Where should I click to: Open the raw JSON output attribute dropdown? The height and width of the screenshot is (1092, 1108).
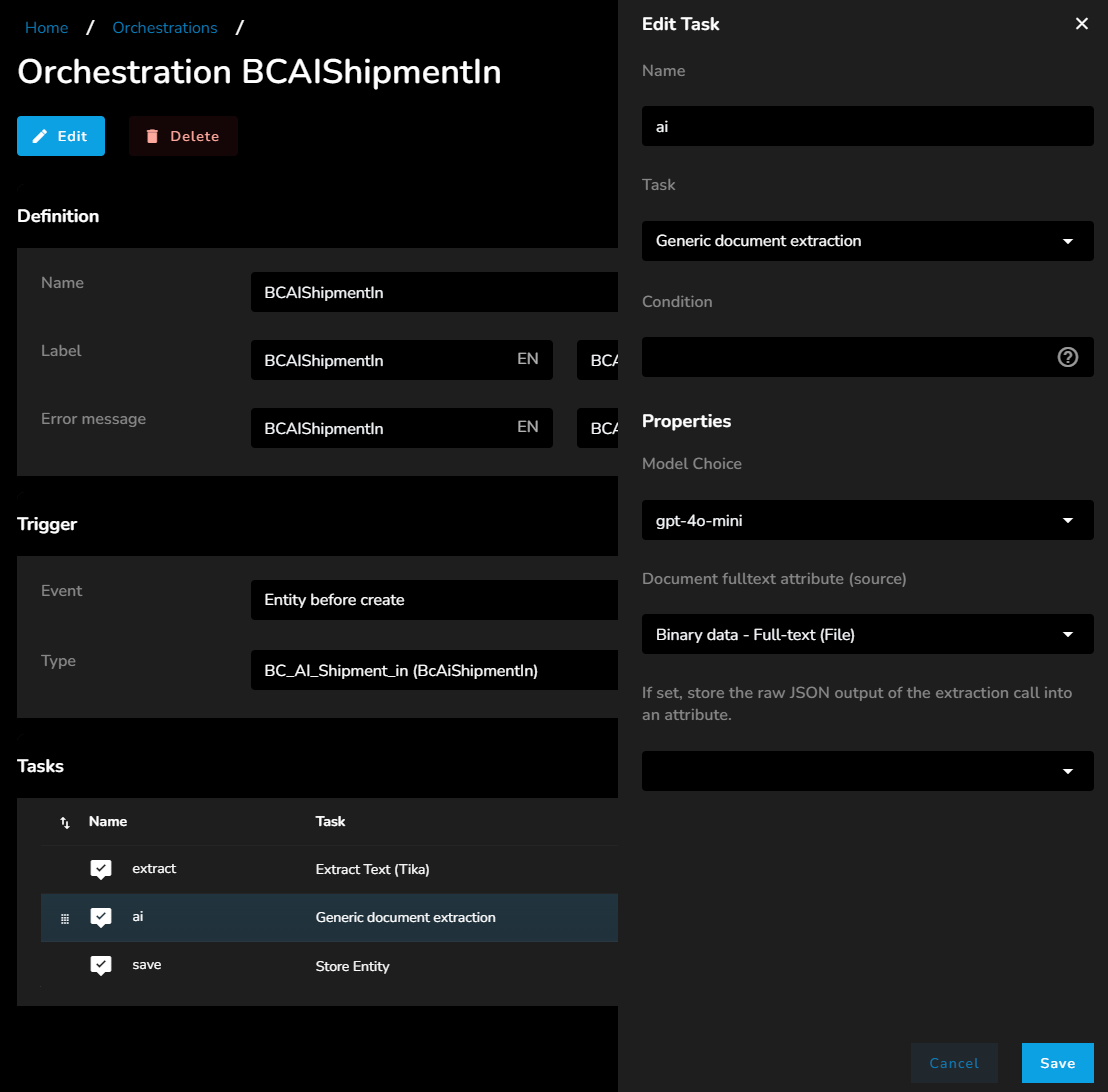tap(866, 771)
